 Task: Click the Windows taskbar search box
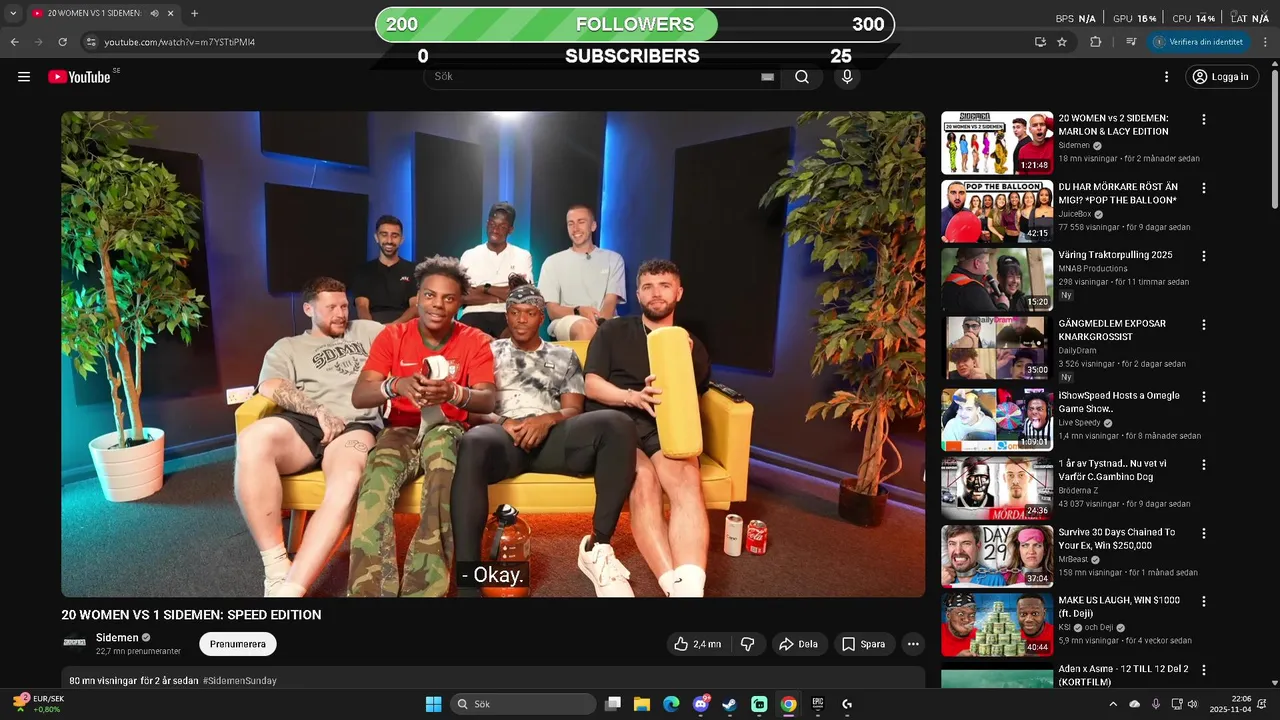522,704
